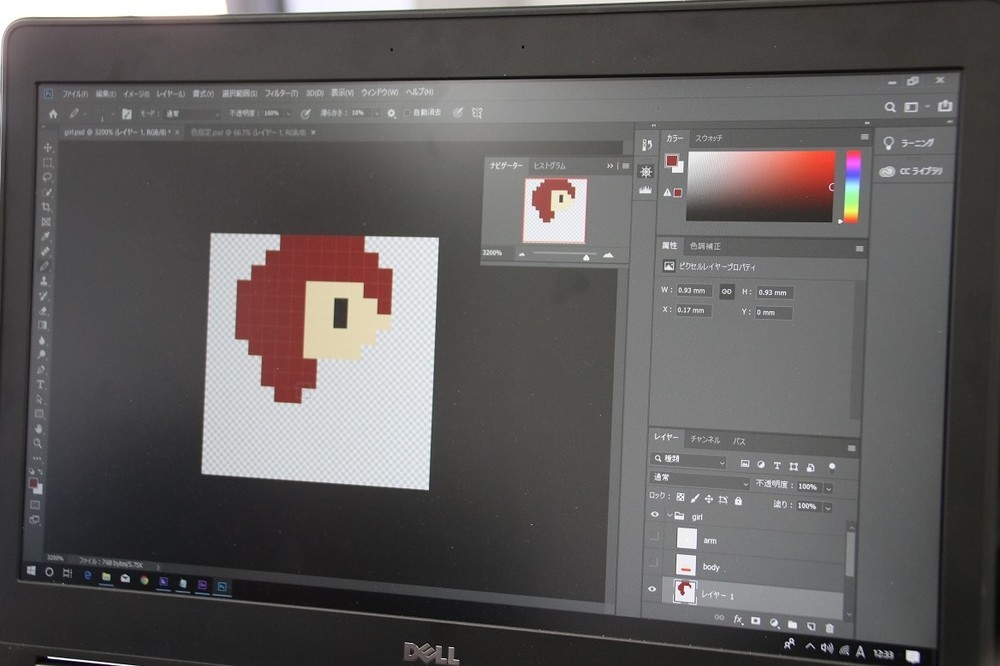Click the Home icon in options bar

pyautogui.click(x=53, y=114)
